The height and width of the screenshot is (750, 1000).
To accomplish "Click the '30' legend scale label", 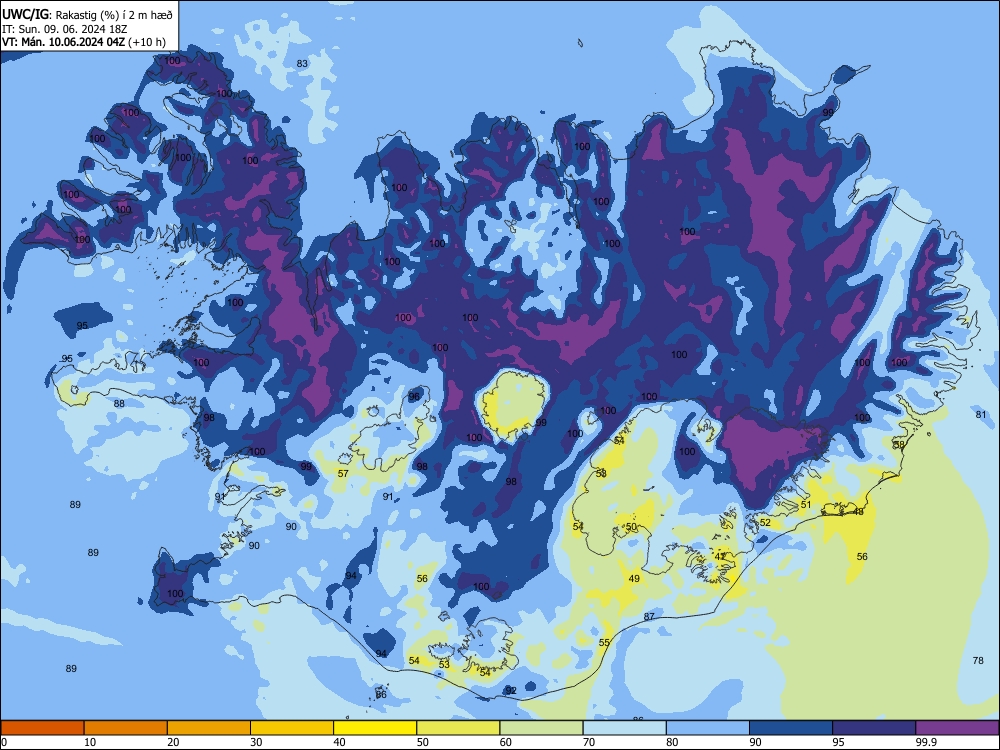I will (256, 742).
